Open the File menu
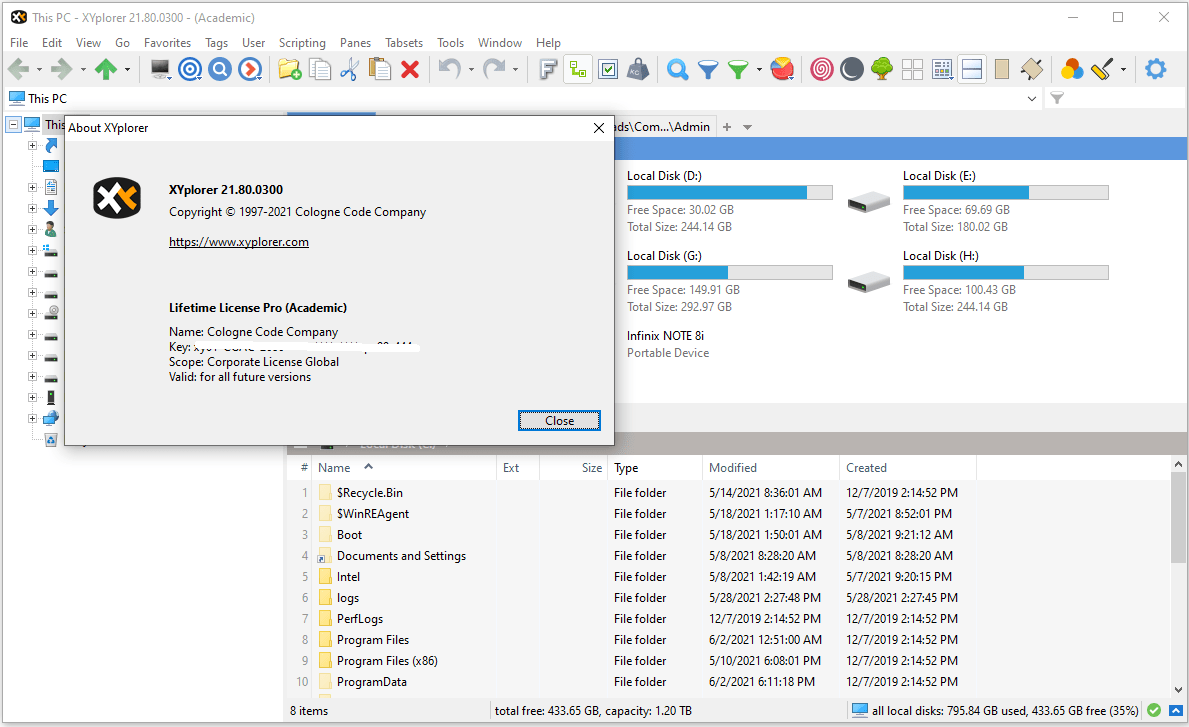Screen dimensions: 1189x727 tap(19, 42)
